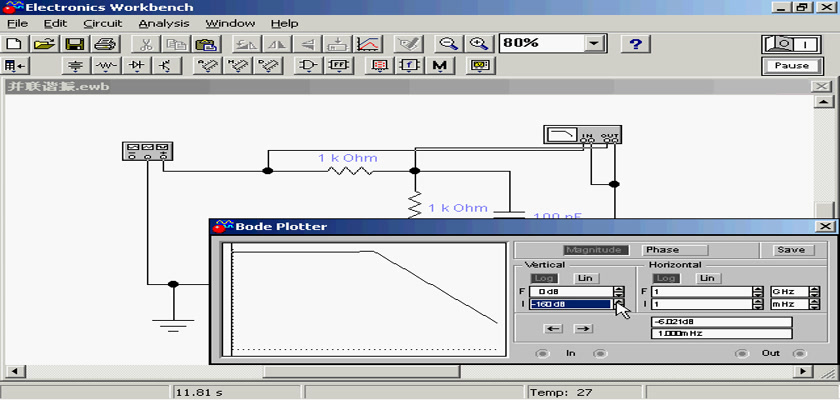
Task: Open the 80% zoom level dropdown
Action: pyautogui.click(x=594, y=44)
